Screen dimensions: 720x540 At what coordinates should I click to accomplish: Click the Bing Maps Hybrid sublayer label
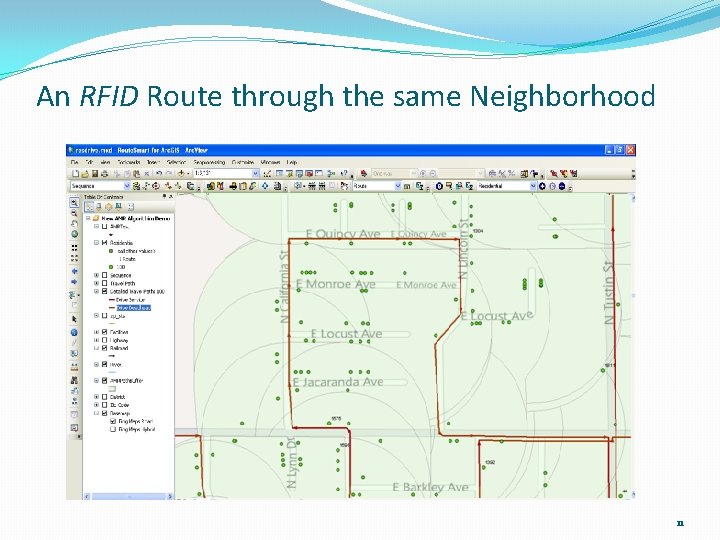(137, 429)
